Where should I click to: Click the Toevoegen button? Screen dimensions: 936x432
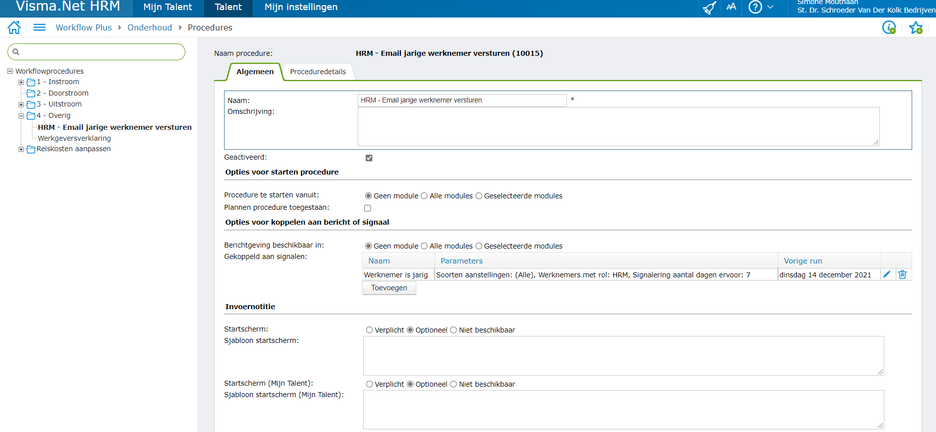pos(390,288)
